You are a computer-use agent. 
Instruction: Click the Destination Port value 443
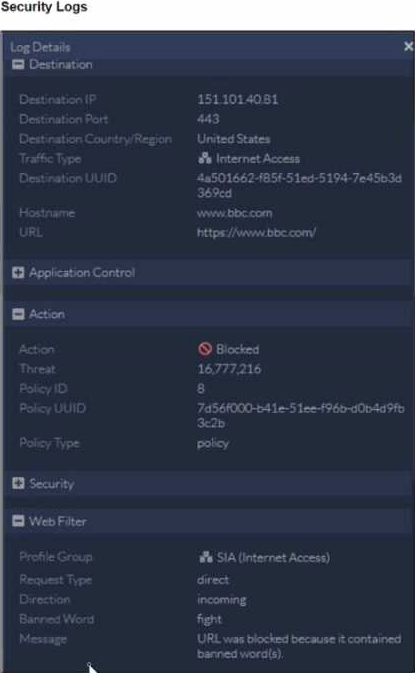(208, 119)
